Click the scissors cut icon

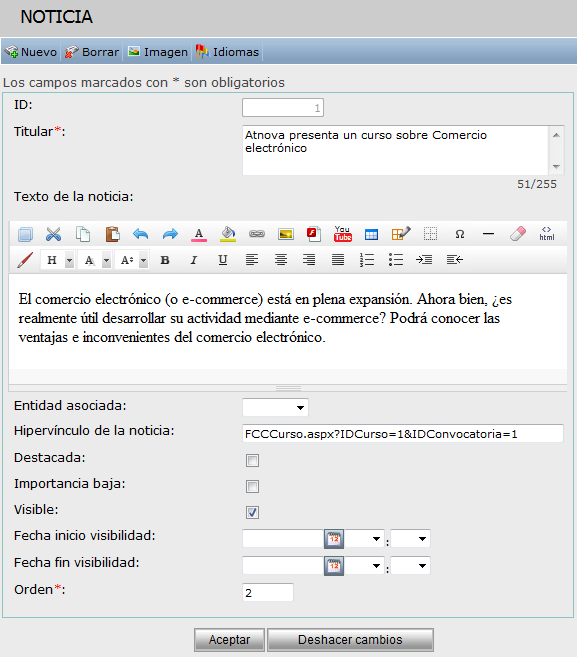coord(54,234)
